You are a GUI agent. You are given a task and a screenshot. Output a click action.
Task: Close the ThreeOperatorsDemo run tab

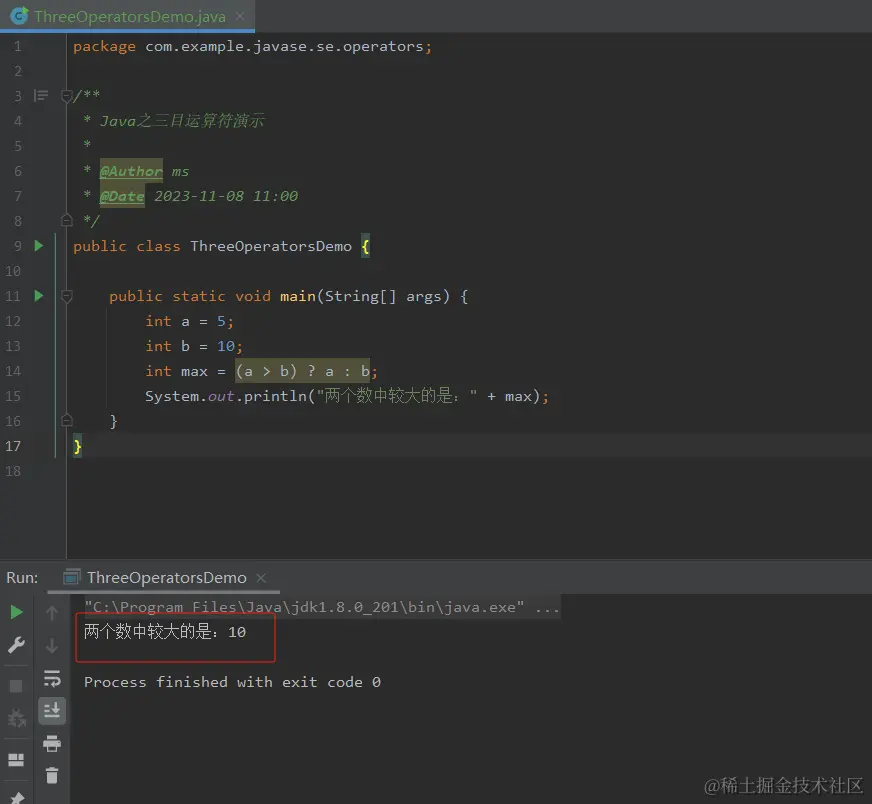(x=261, y=578)
